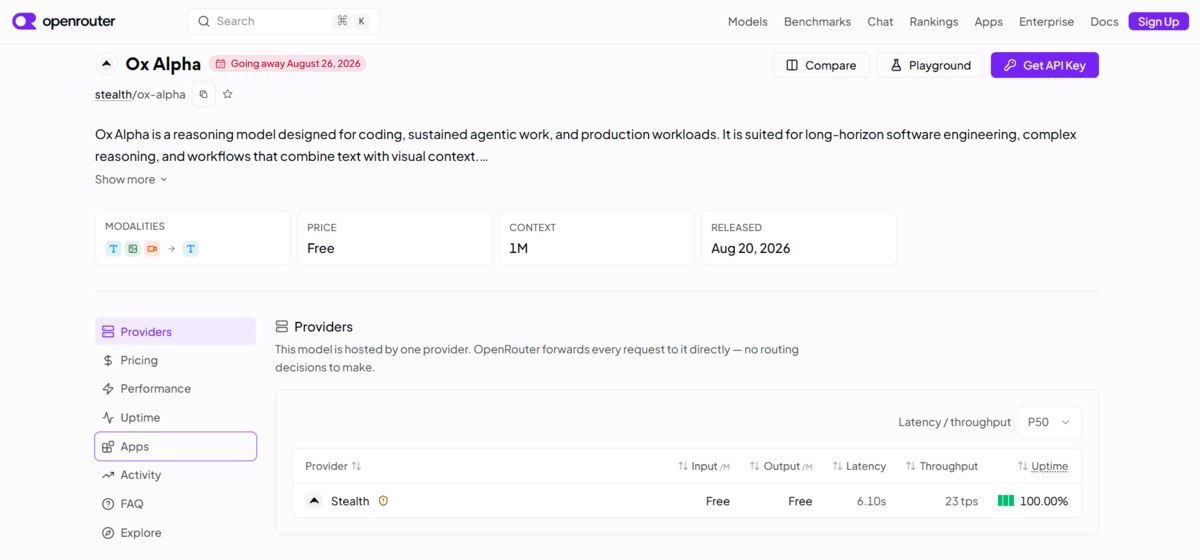1200x560 pixels.
Task: Open Rankings in the top navigation
Action: pyautogui.click(x=934, y=21)
